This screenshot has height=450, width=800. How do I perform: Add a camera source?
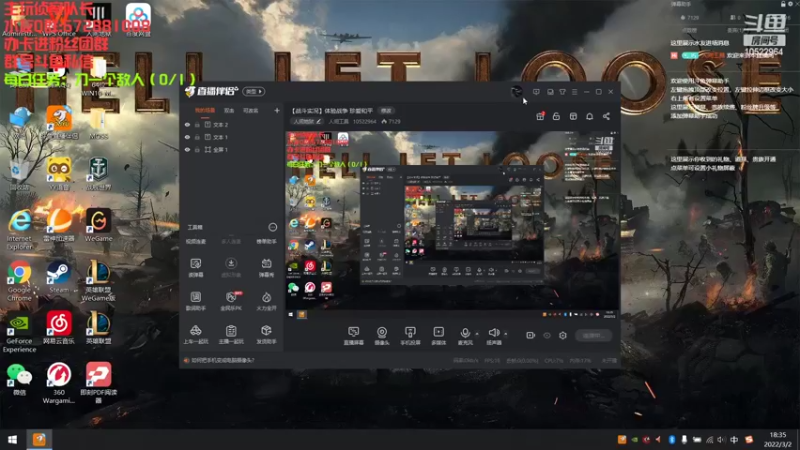coord(382,336)
